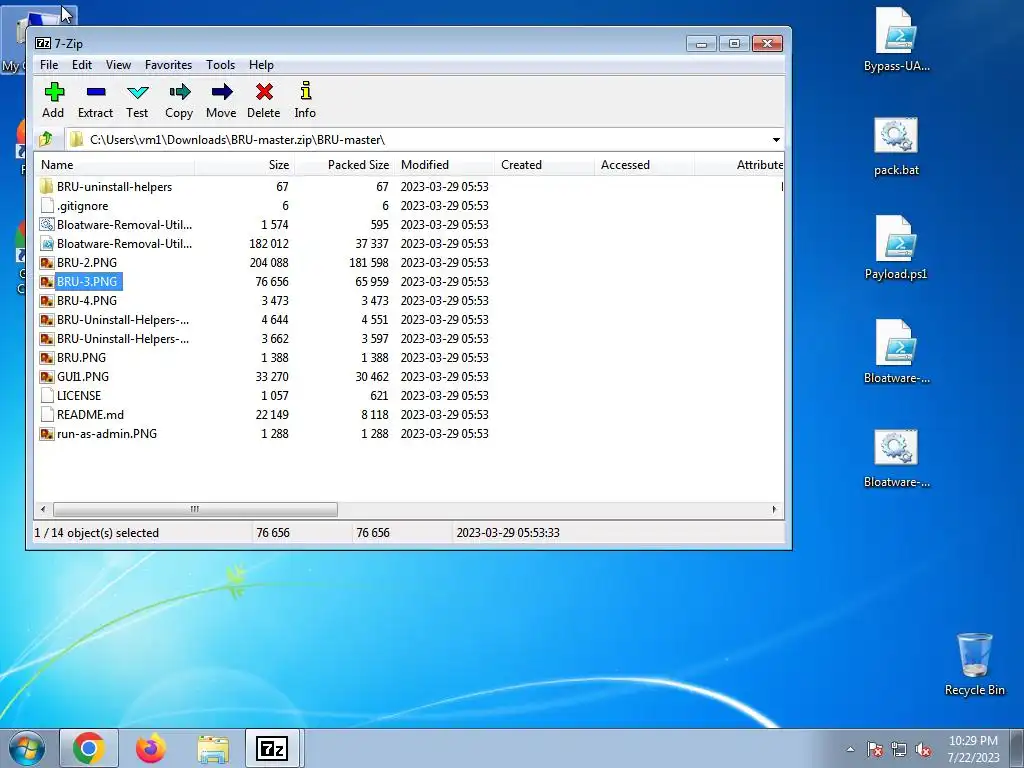Select the lower Bloatware desktop gear icon

pyautogui.click(x=896, y=447)
